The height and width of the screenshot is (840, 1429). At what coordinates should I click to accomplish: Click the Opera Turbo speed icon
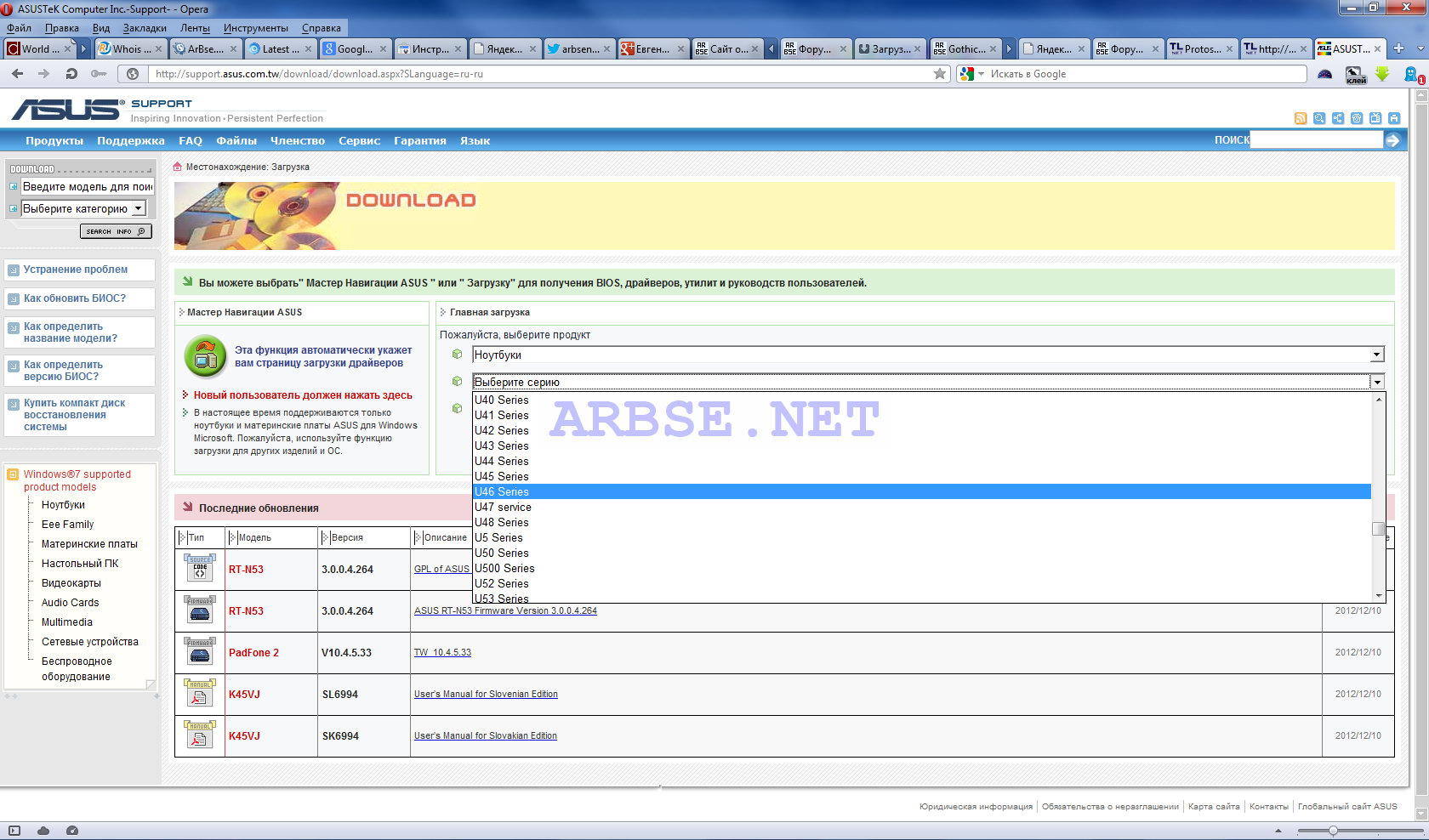[72, 831]
